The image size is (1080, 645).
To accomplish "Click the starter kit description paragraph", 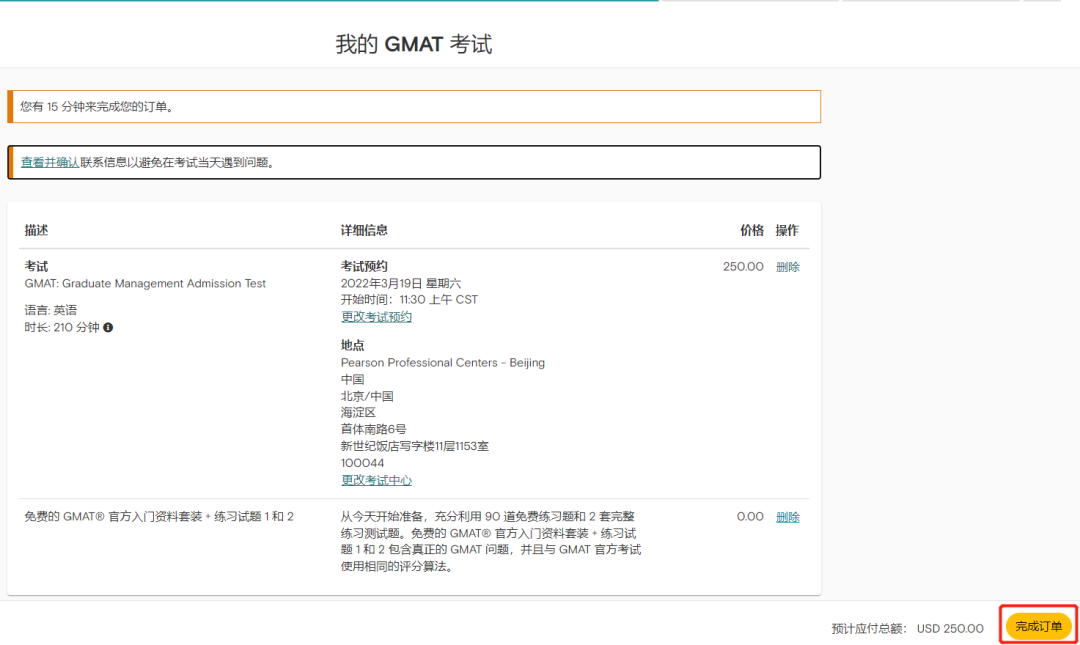I will (x=491, y=542).
